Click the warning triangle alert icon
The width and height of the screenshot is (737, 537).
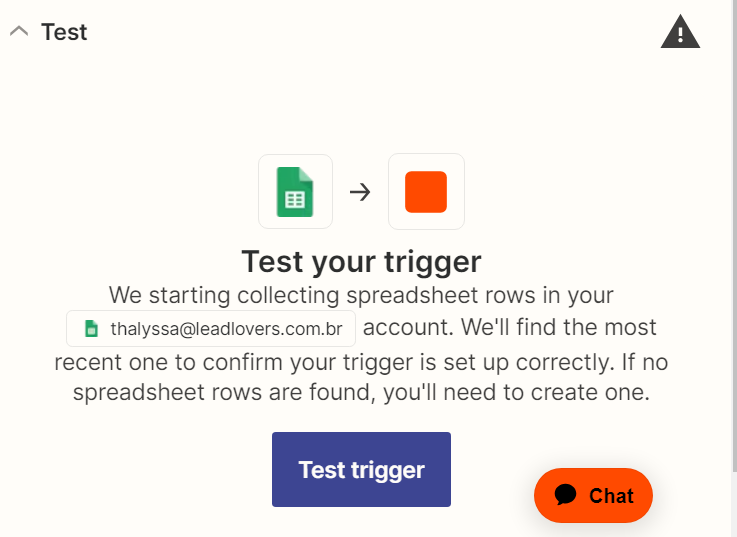tap(680, 32)
